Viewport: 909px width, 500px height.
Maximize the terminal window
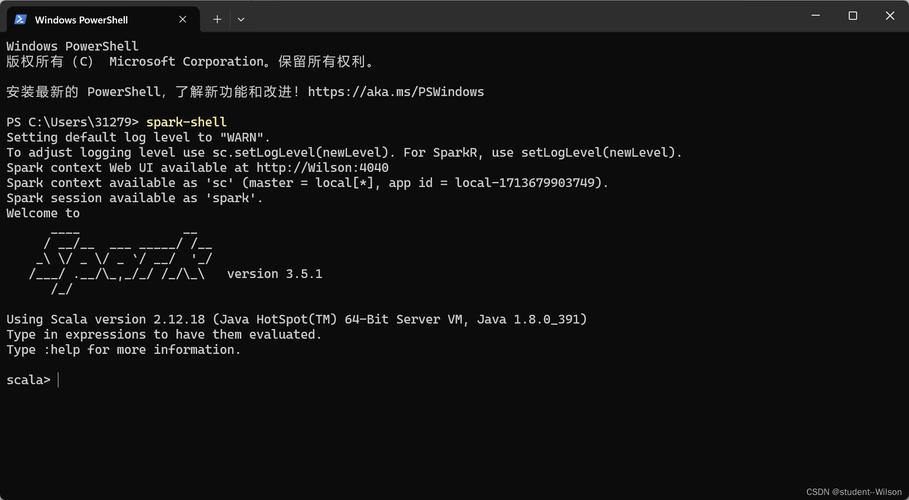852,16
